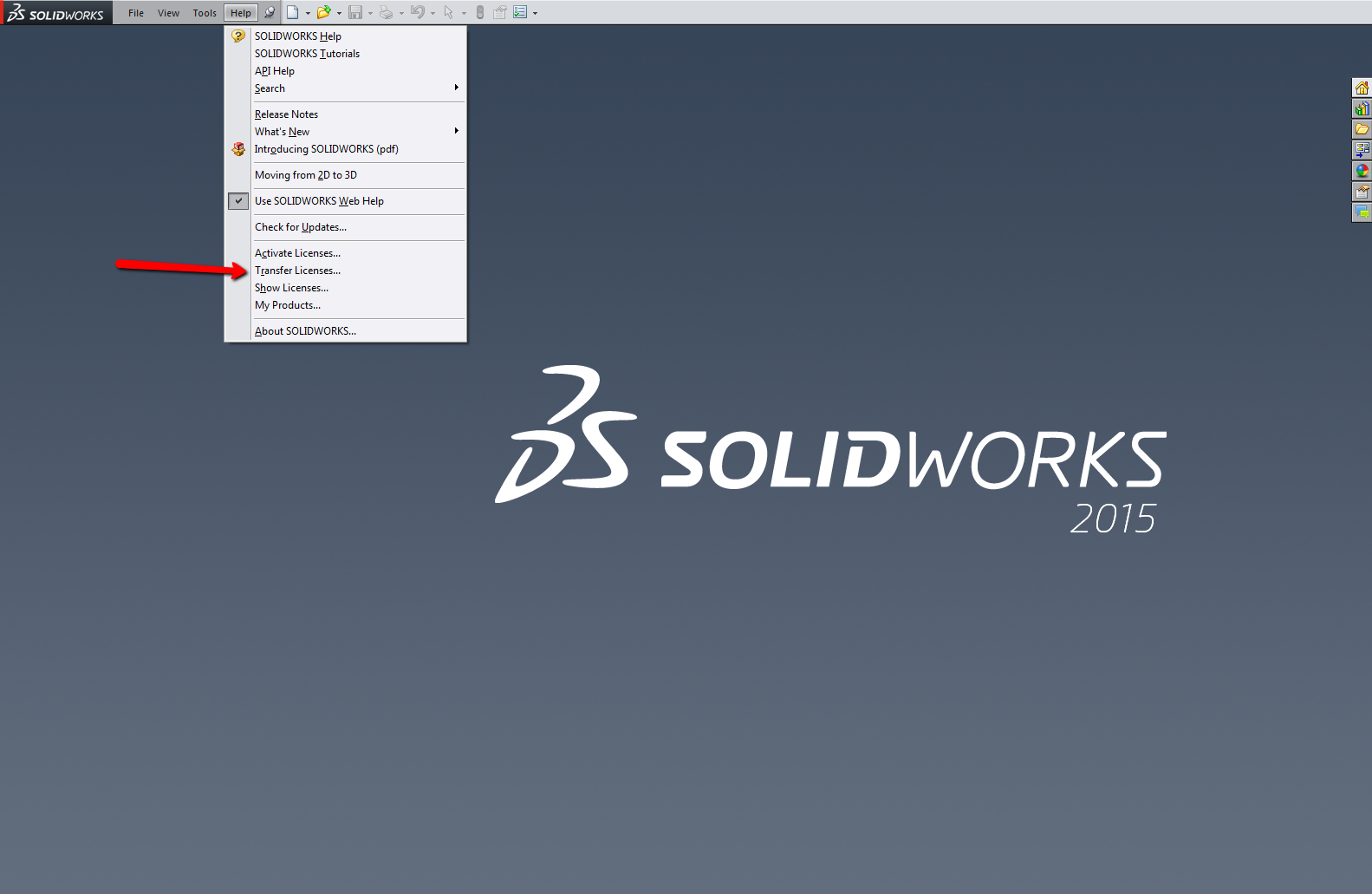Open Release Notes from Help menu
This screenshot has height=894, width=1372.
pos(286,114)
